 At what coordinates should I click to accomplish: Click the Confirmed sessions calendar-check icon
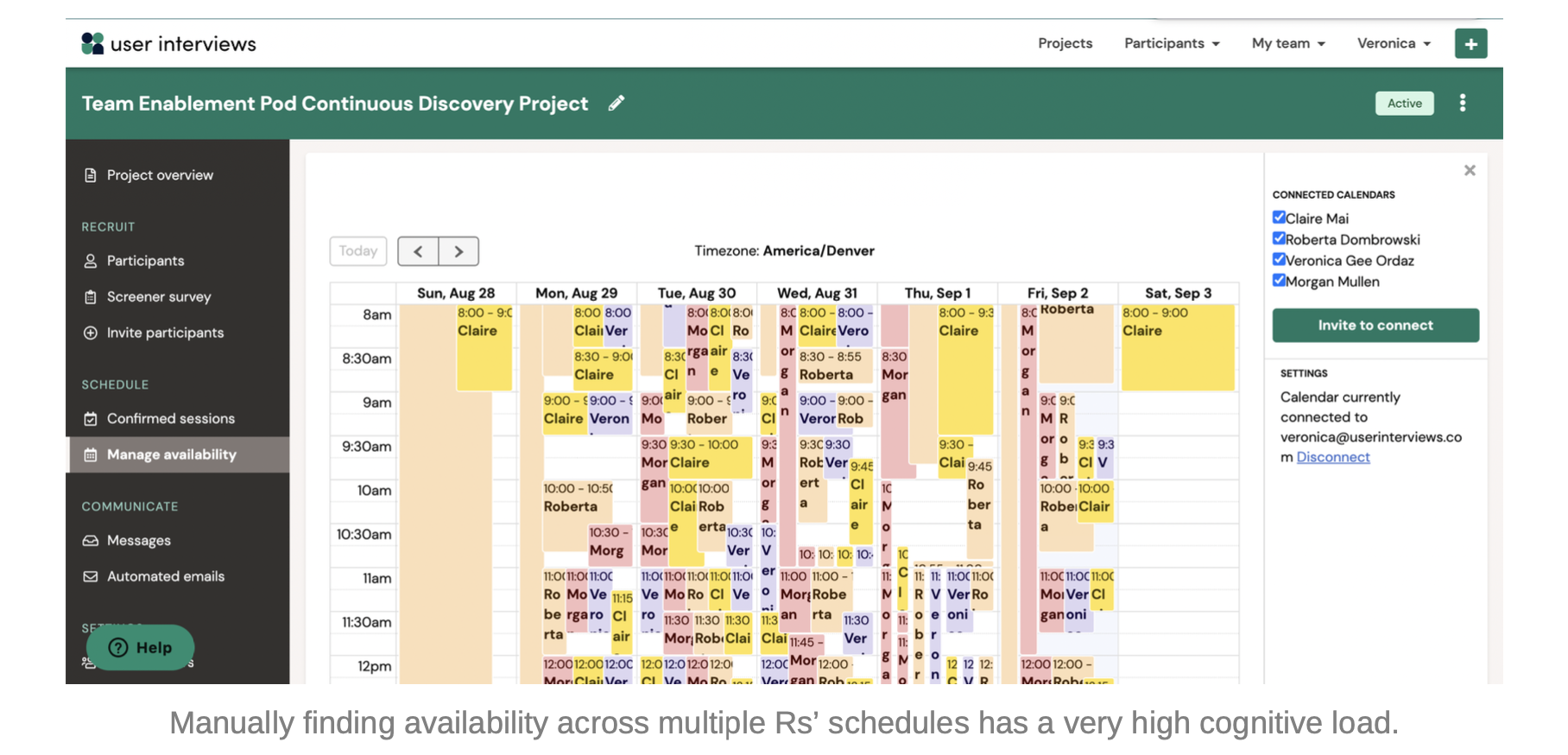[x=91, y=419]
